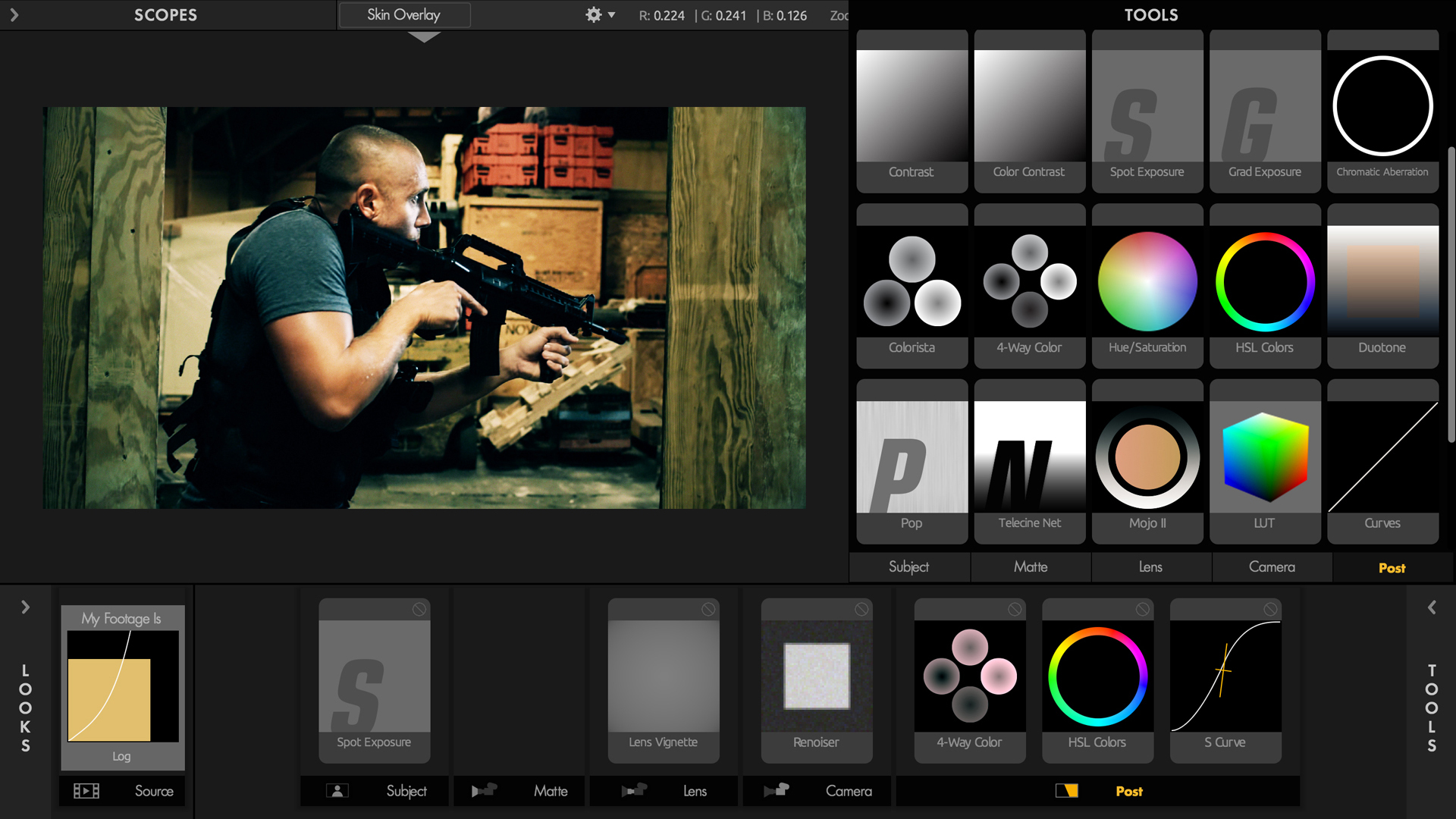
Task: Toggle the Spot Exposure effect visibility
Action: tap(421, 608)
